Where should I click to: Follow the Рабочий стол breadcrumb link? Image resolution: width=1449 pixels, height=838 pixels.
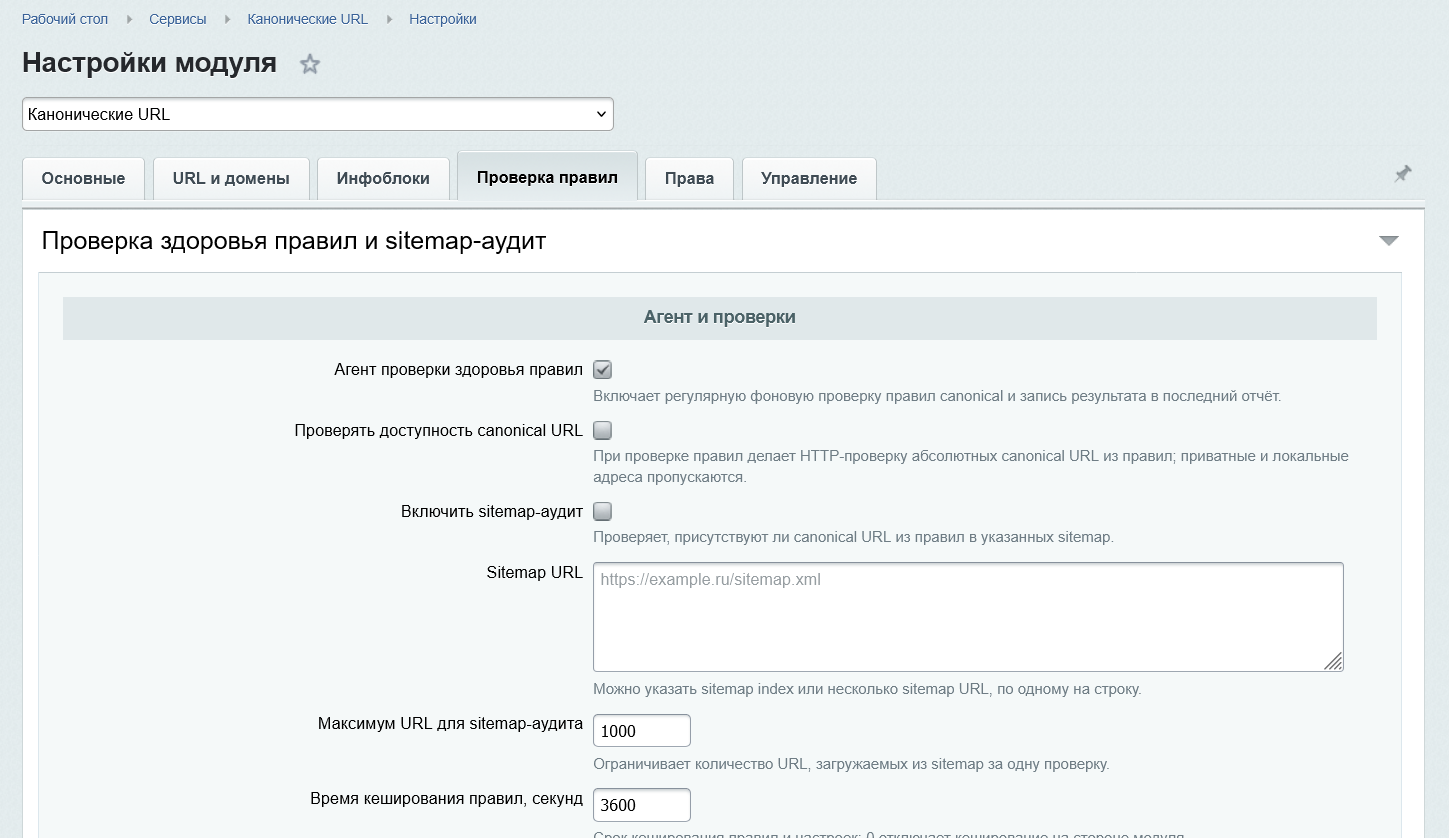click(65, 19)
